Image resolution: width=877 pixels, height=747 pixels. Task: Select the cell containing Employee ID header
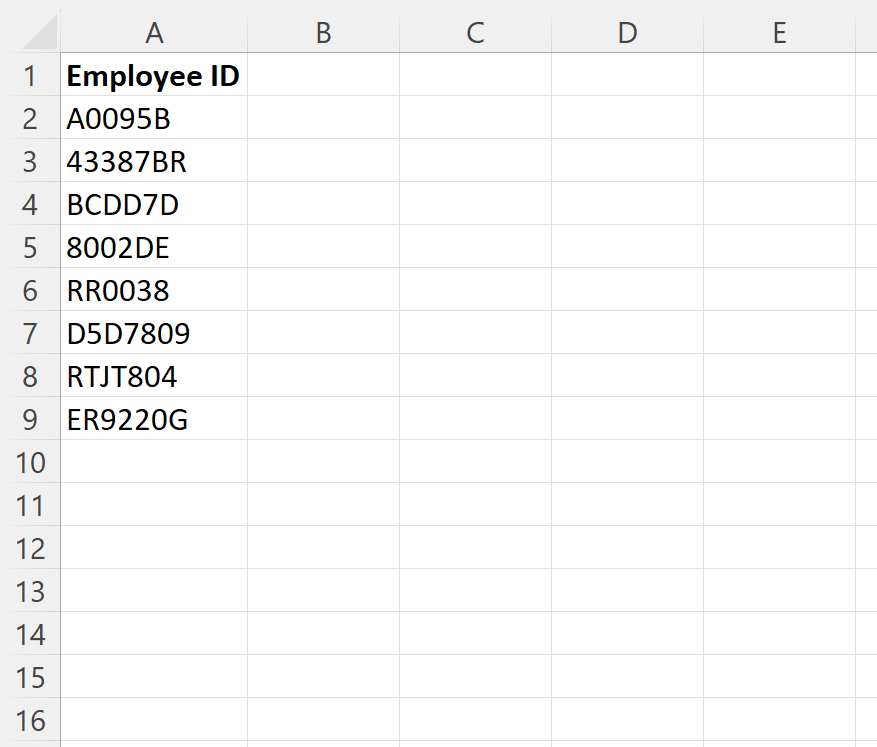[x=153, y=75]
